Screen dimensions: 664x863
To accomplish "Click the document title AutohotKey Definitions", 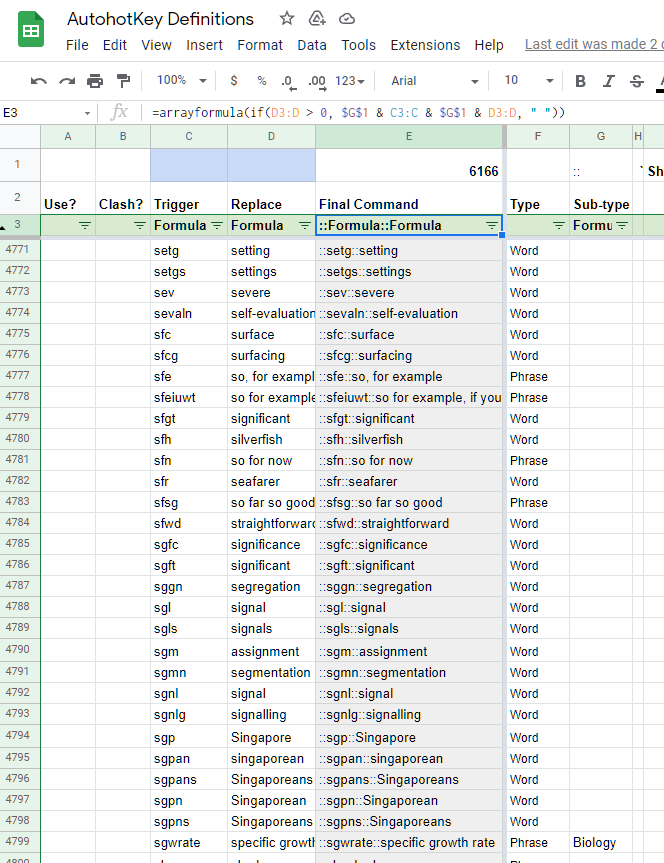I will click(160, 19).
